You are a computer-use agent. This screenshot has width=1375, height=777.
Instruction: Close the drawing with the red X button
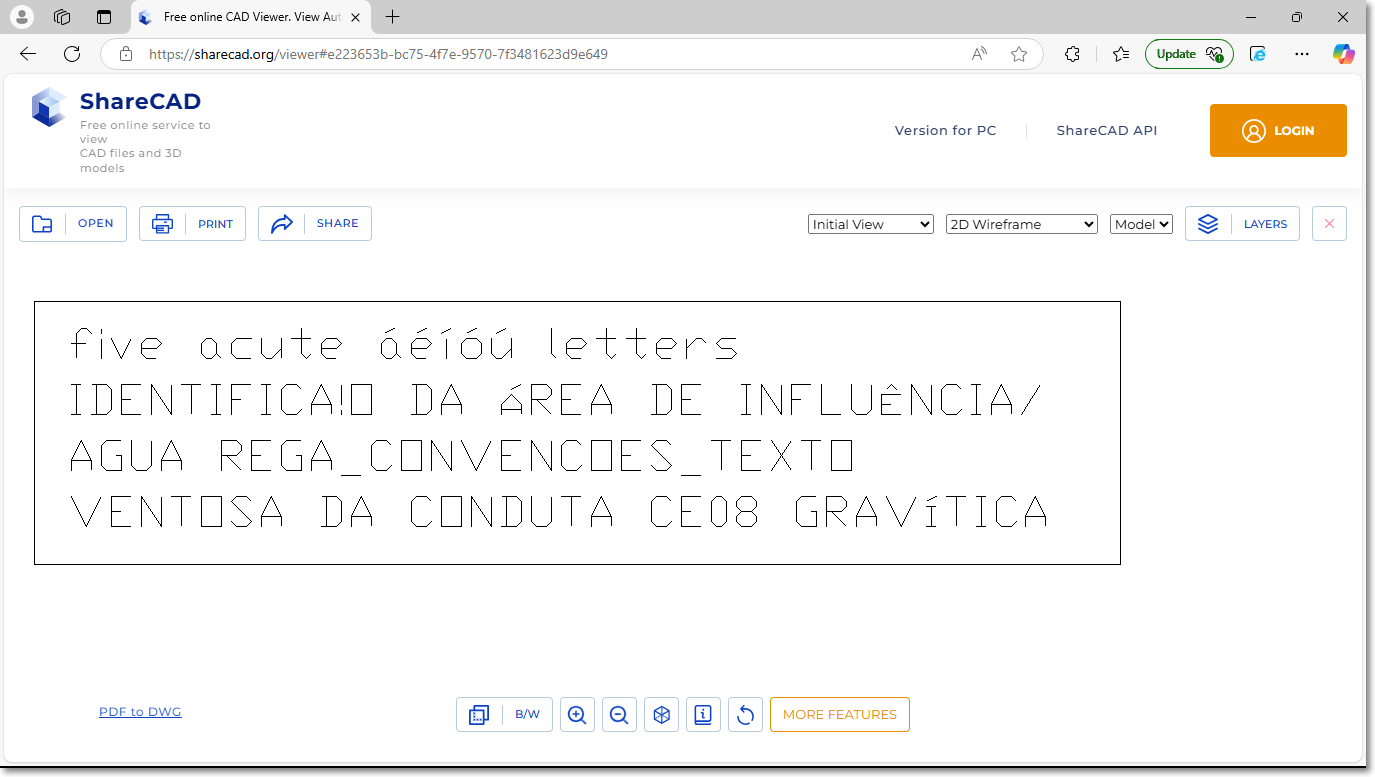click(x=1329, y=224)
